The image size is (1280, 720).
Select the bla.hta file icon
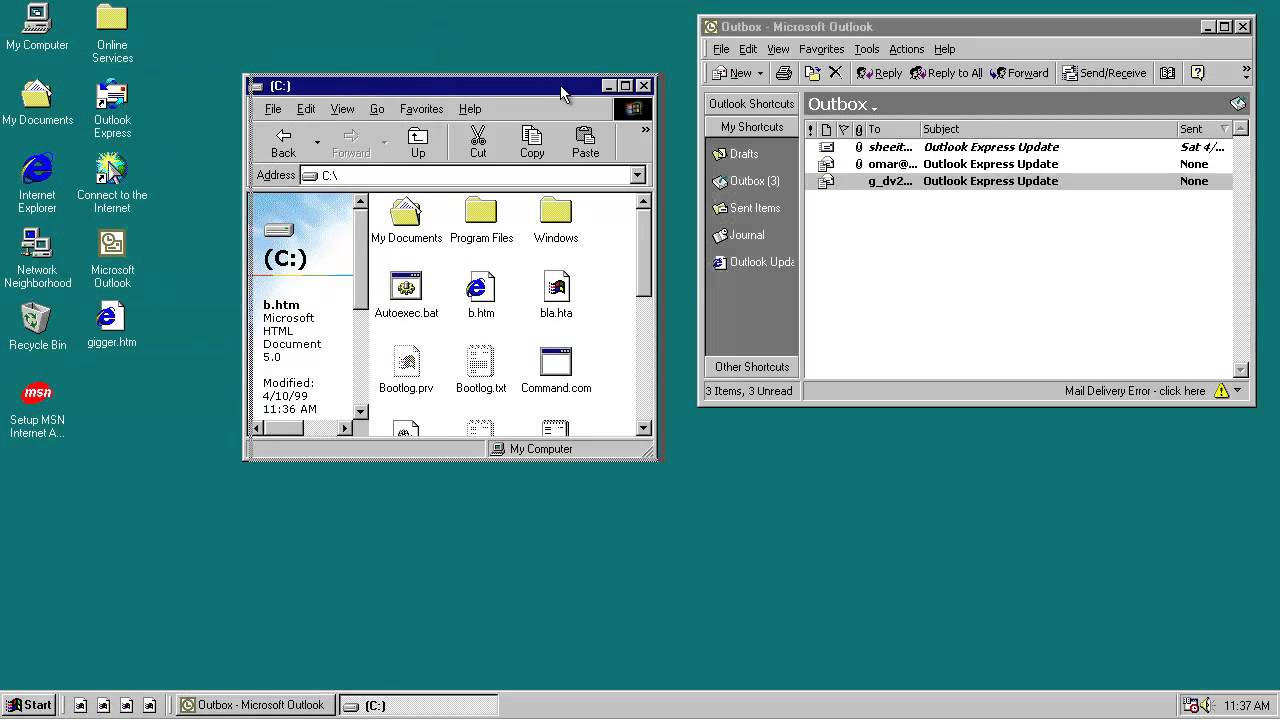556,296
